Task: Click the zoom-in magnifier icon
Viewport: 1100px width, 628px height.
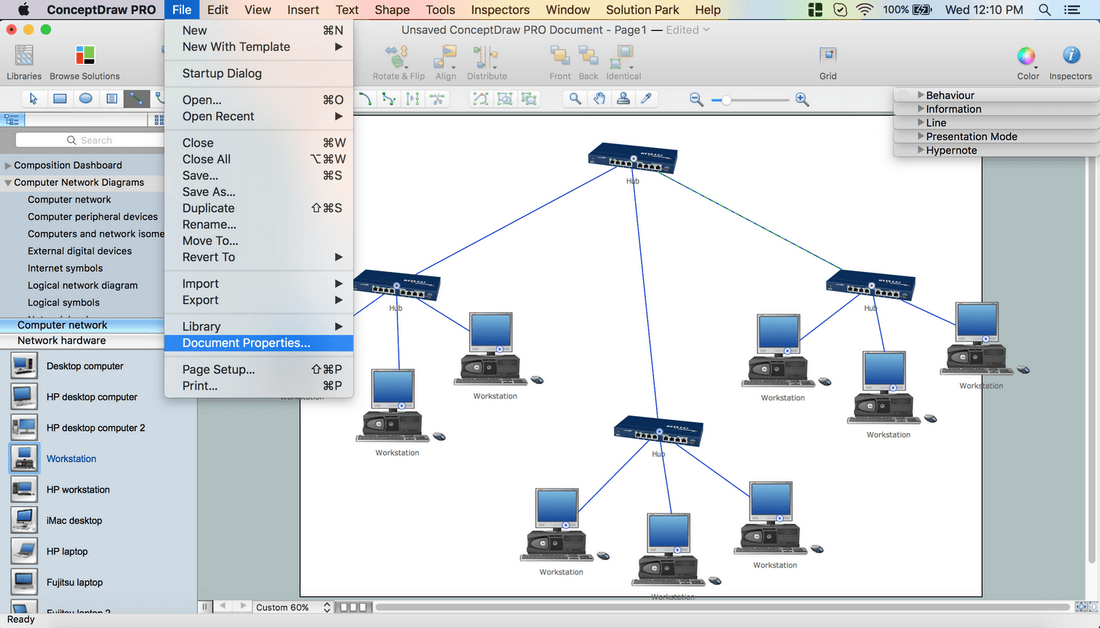Action: click(802, 99)
